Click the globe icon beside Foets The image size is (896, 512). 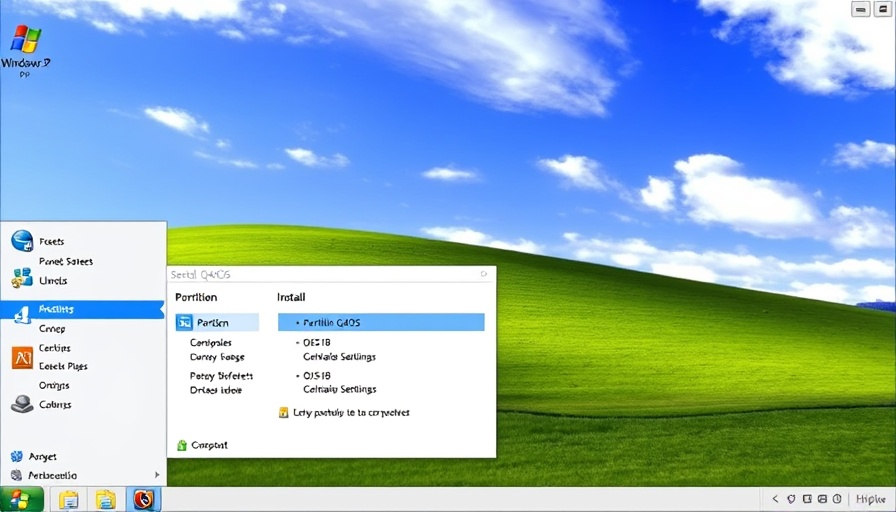click(22, 241)
